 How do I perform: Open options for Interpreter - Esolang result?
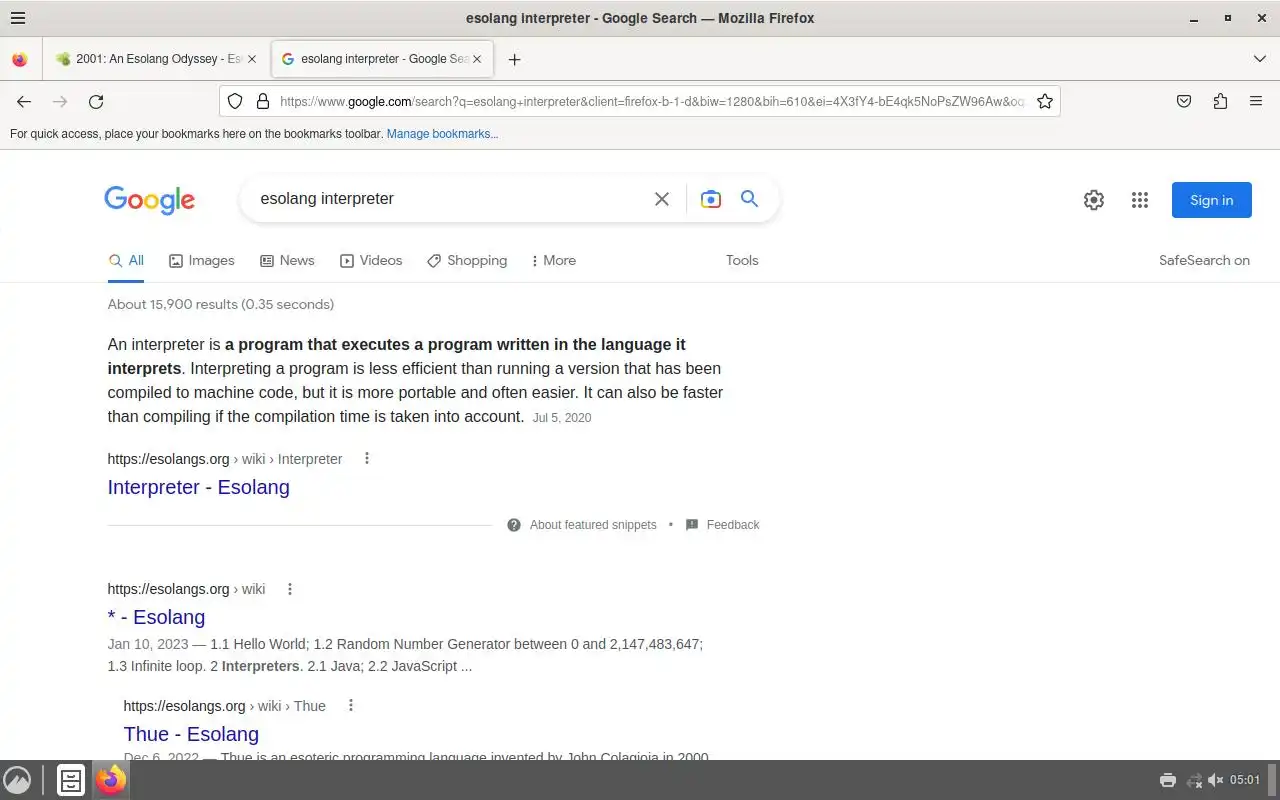(367, 458)
